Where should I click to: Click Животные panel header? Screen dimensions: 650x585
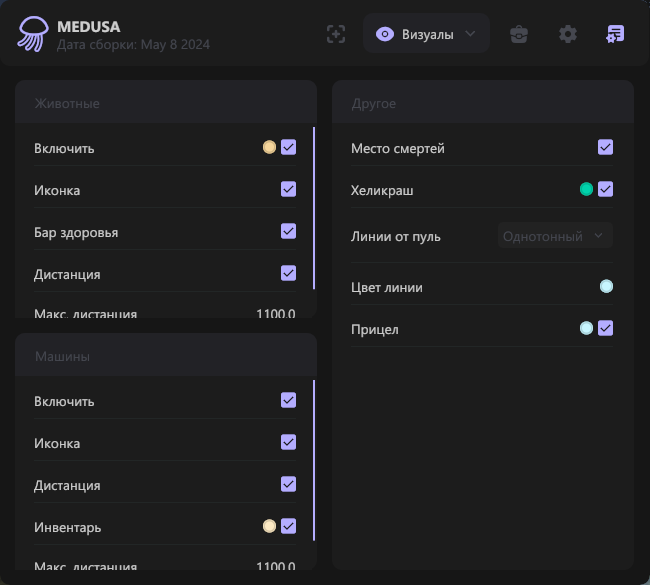click(x=166, y=103)
